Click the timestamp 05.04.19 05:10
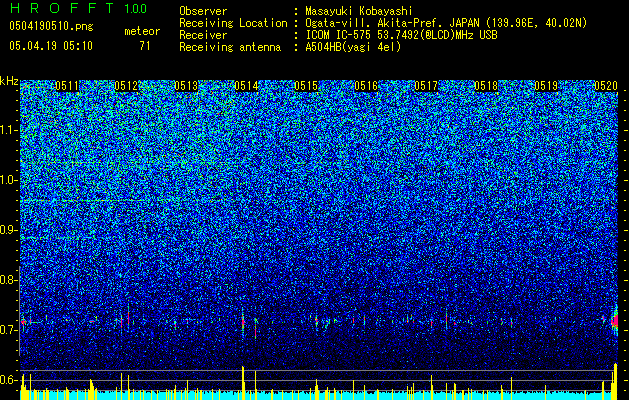Viewport: 629px width, 400px height. [51, 45]
